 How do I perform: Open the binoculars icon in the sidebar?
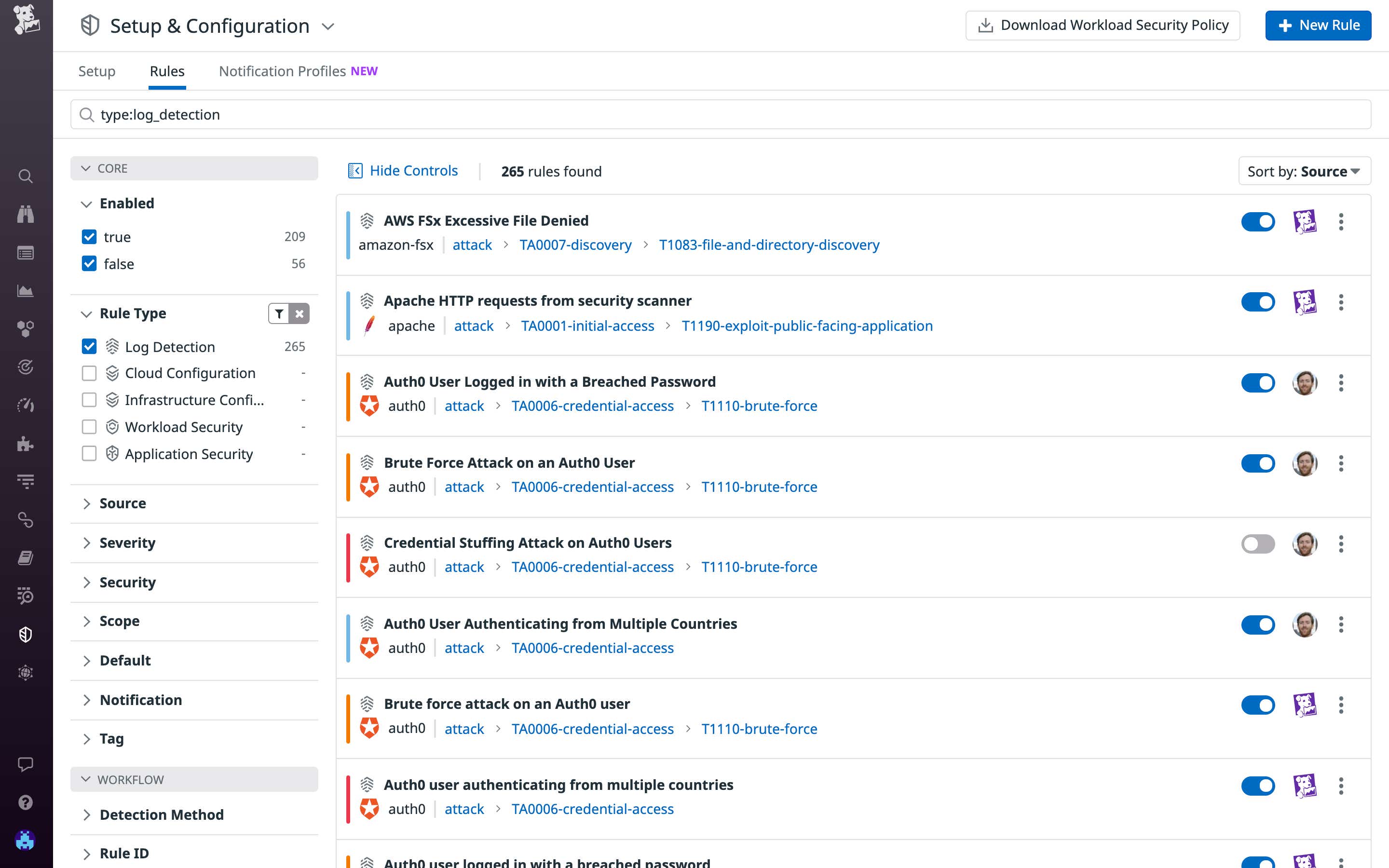[x=25, y=214]
